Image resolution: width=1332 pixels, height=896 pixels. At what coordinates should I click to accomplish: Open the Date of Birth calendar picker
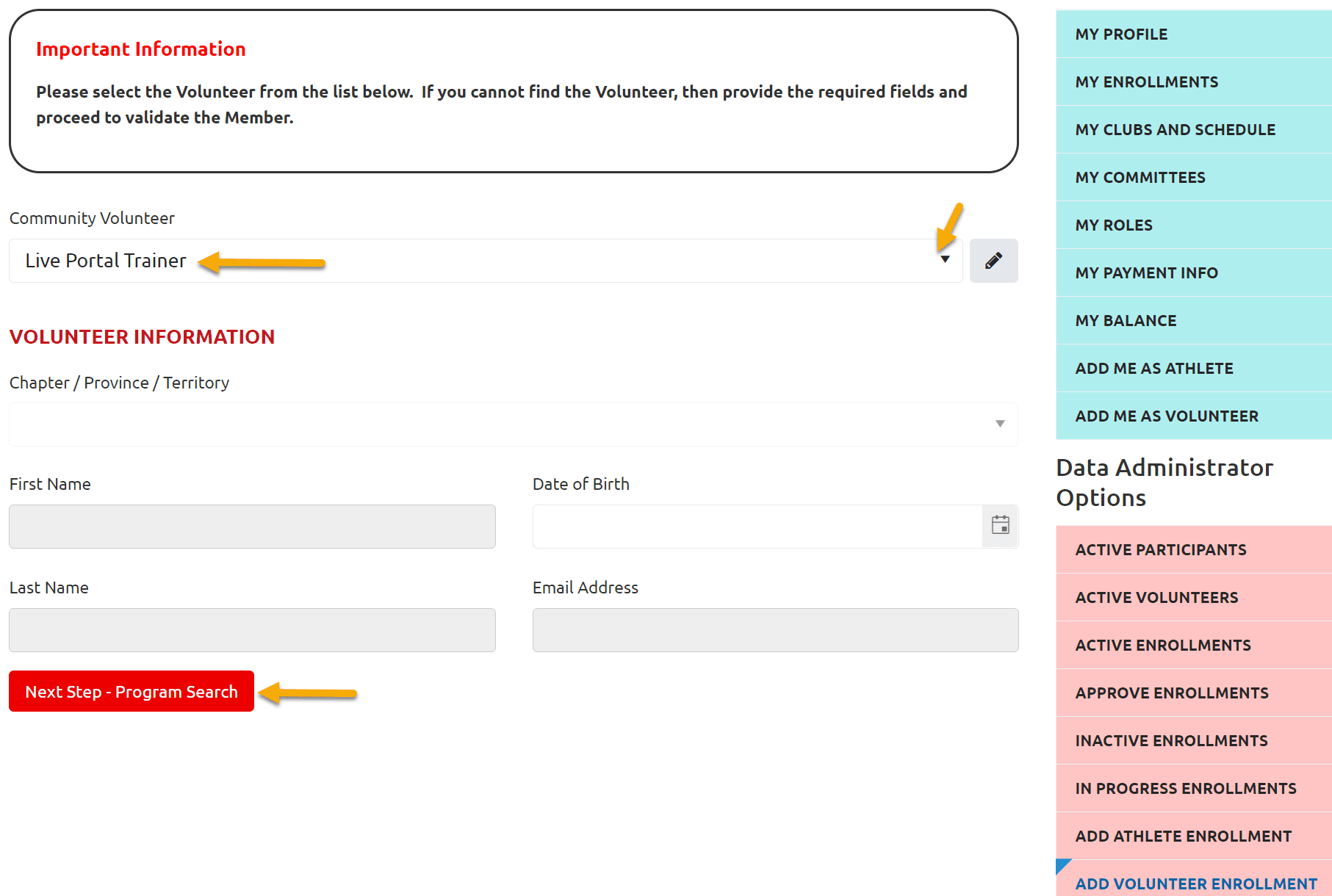click(1000, 525)
